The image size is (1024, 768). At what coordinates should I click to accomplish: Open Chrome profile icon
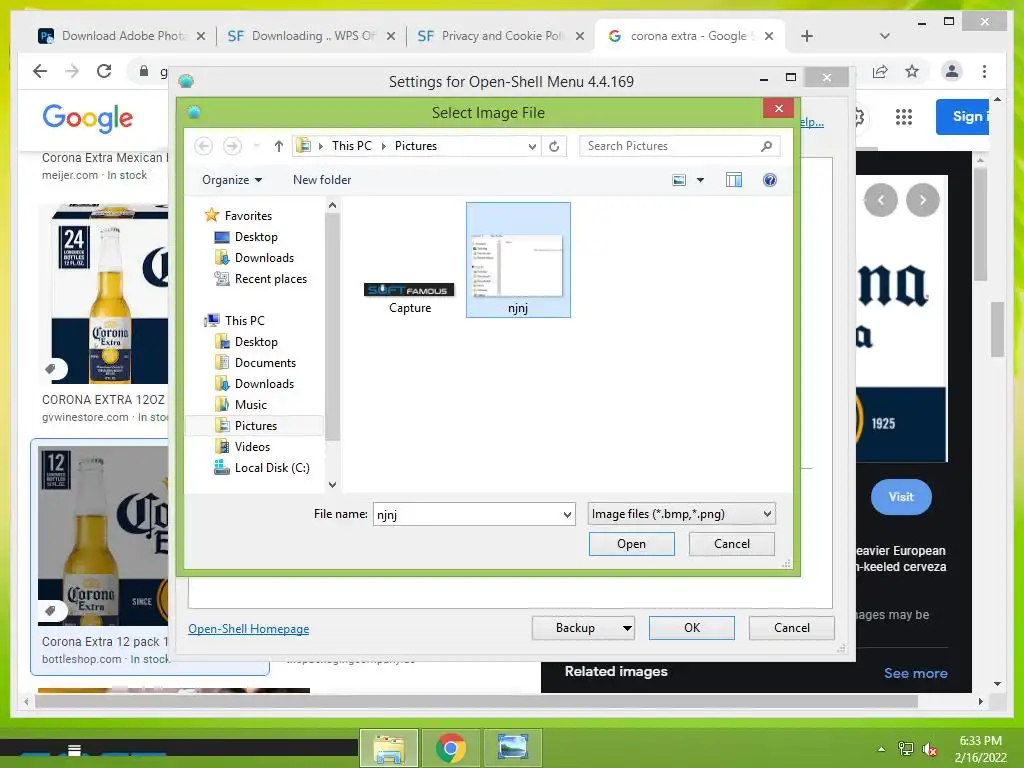pyautogui.click(x=952, y=71)
